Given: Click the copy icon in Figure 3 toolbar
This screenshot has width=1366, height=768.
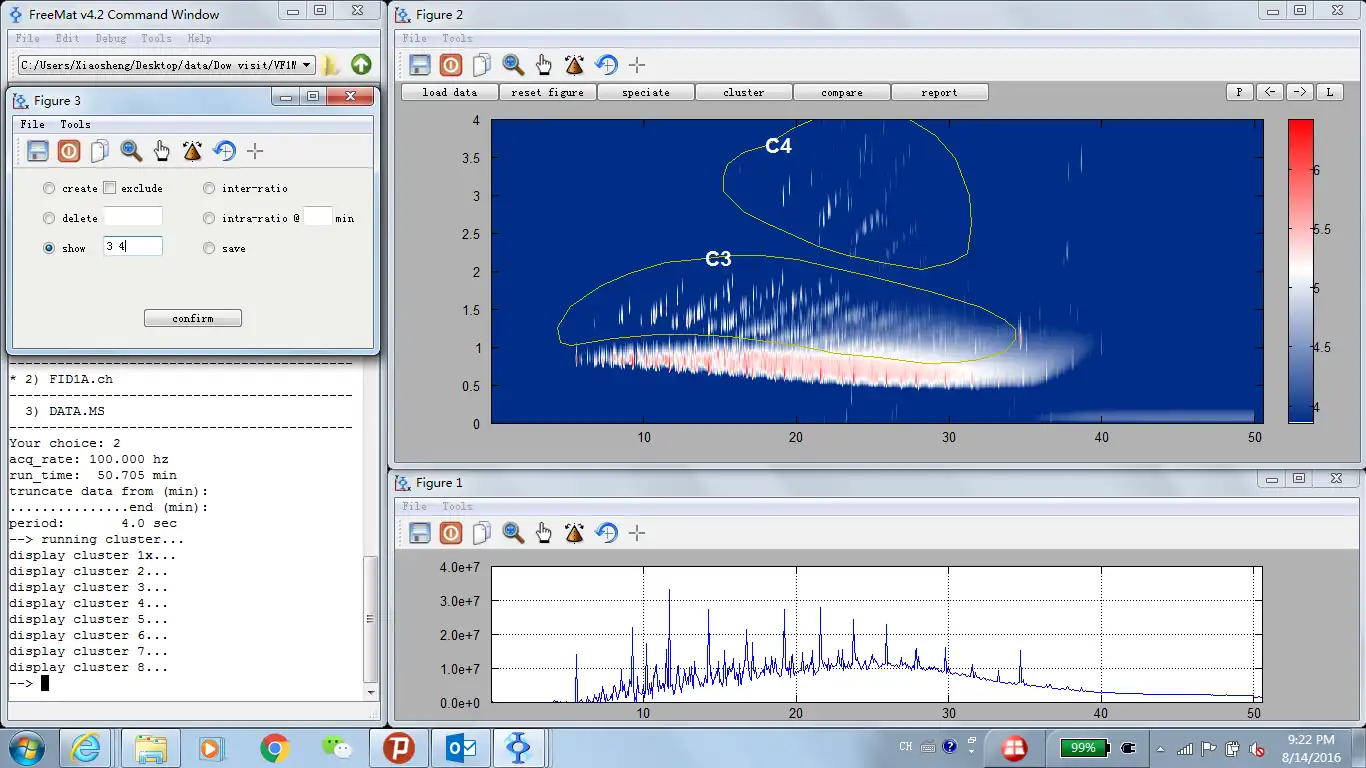Looking at the screenshot, I should [x=100, y=151].
